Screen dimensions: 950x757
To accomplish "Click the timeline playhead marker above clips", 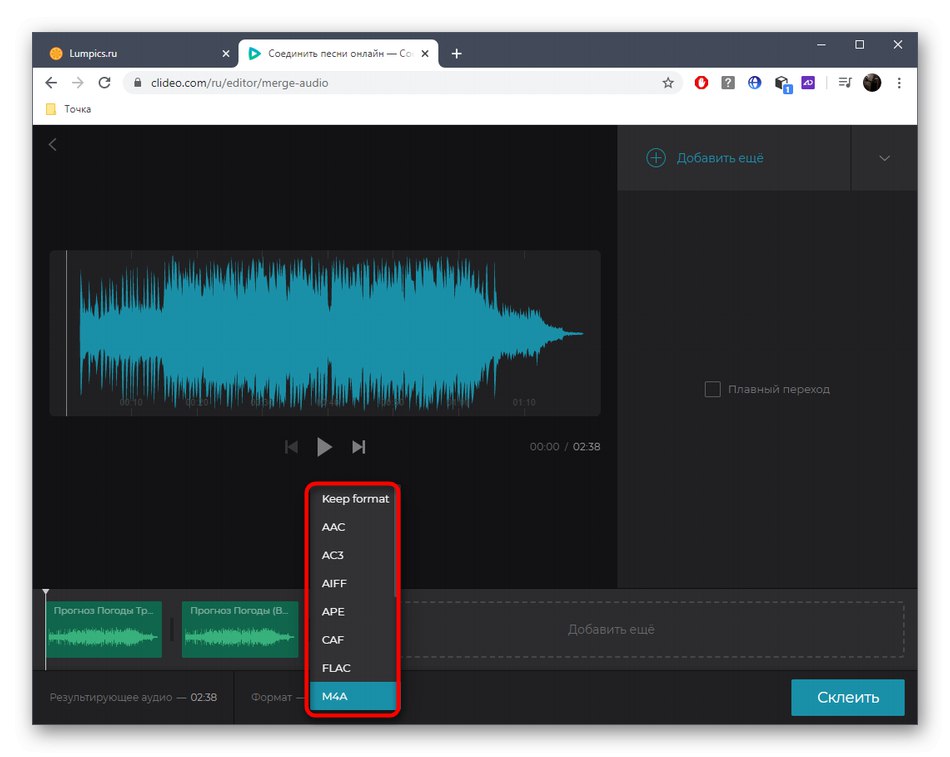I will pos(45,592).
